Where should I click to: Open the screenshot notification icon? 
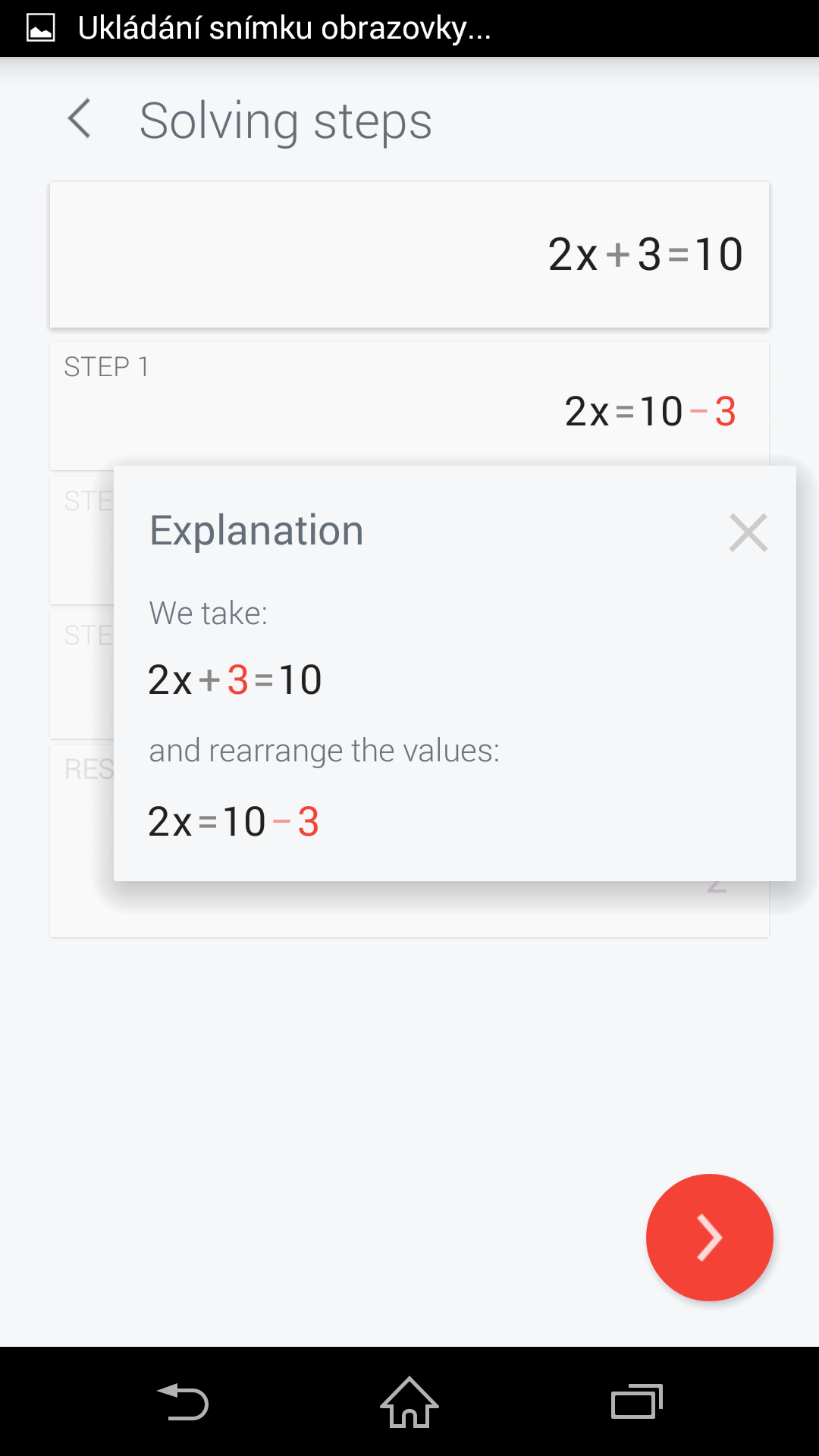click(40, 28)
